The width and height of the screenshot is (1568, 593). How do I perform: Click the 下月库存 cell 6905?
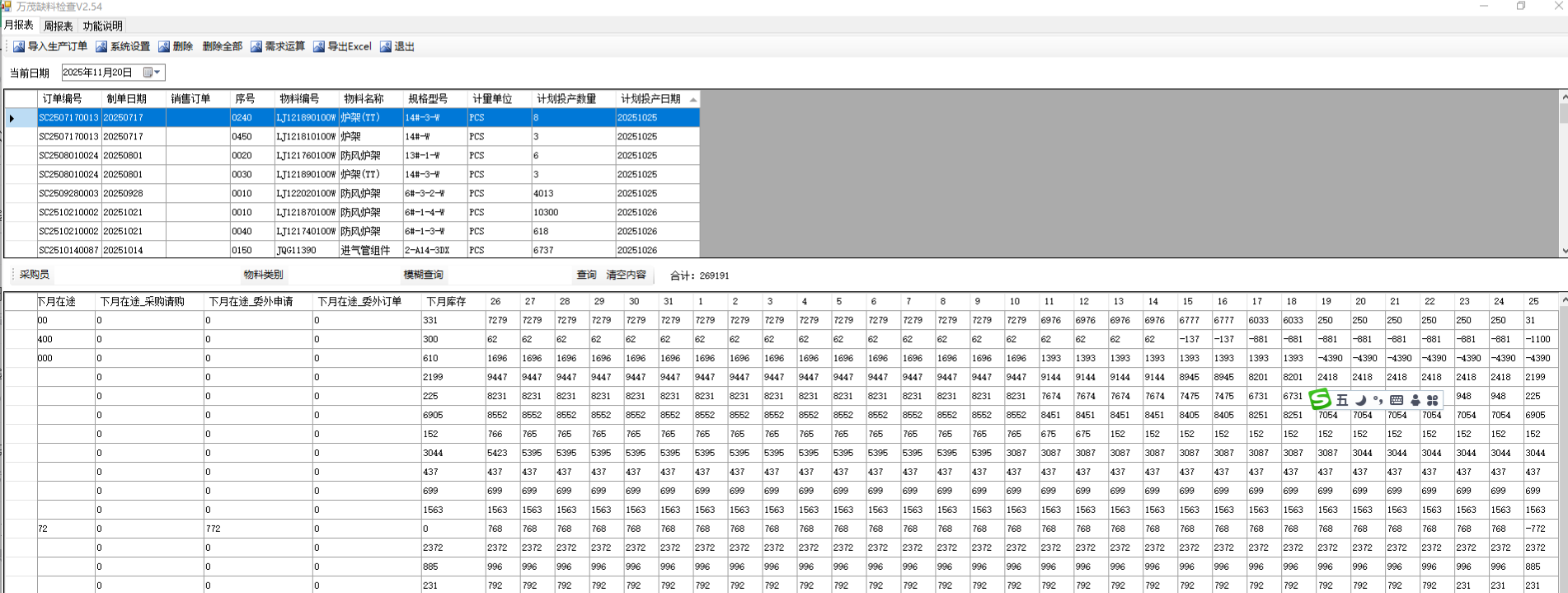[x=453, y=416]
